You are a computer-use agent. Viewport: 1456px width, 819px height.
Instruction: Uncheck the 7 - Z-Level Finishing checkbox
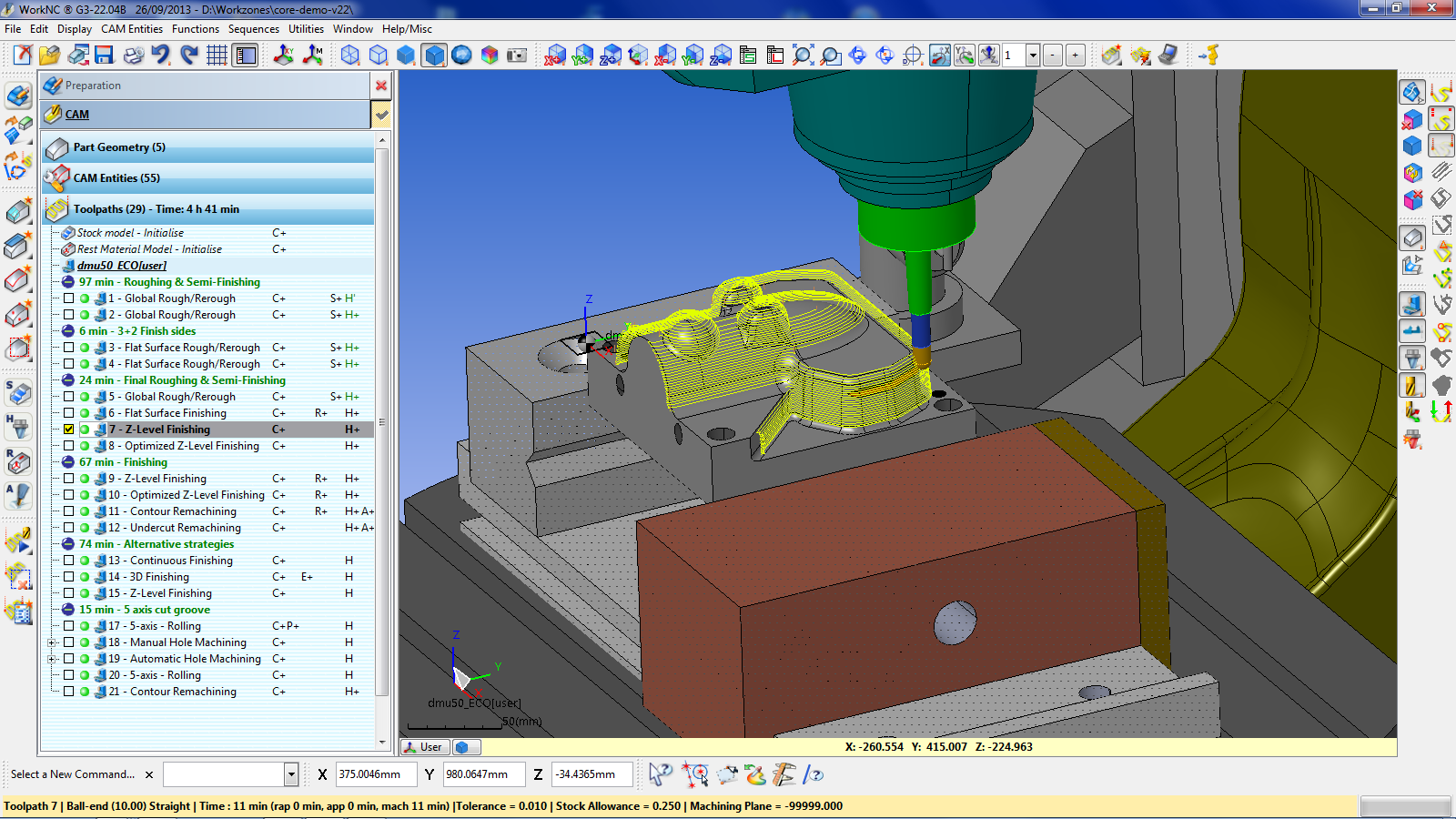click(x=68, y=430)
